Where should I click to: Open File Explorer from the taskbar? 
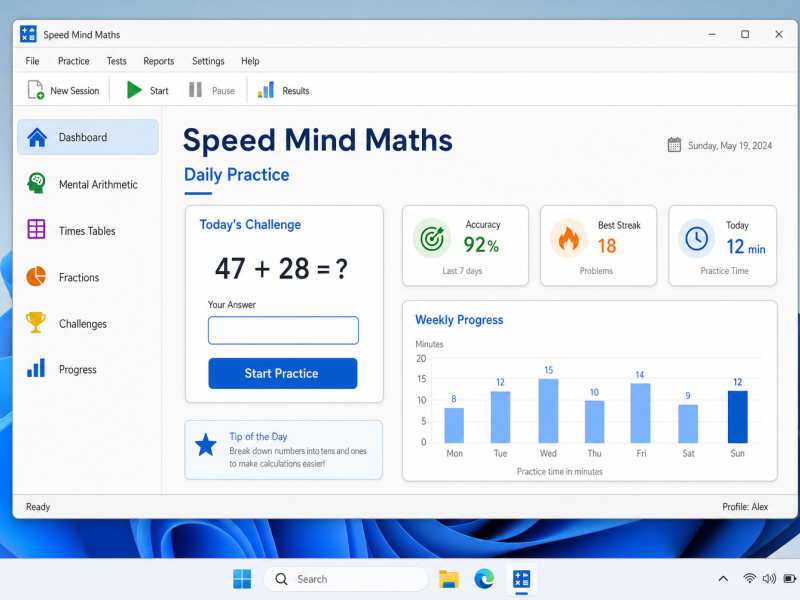click(x=448, y=579)
